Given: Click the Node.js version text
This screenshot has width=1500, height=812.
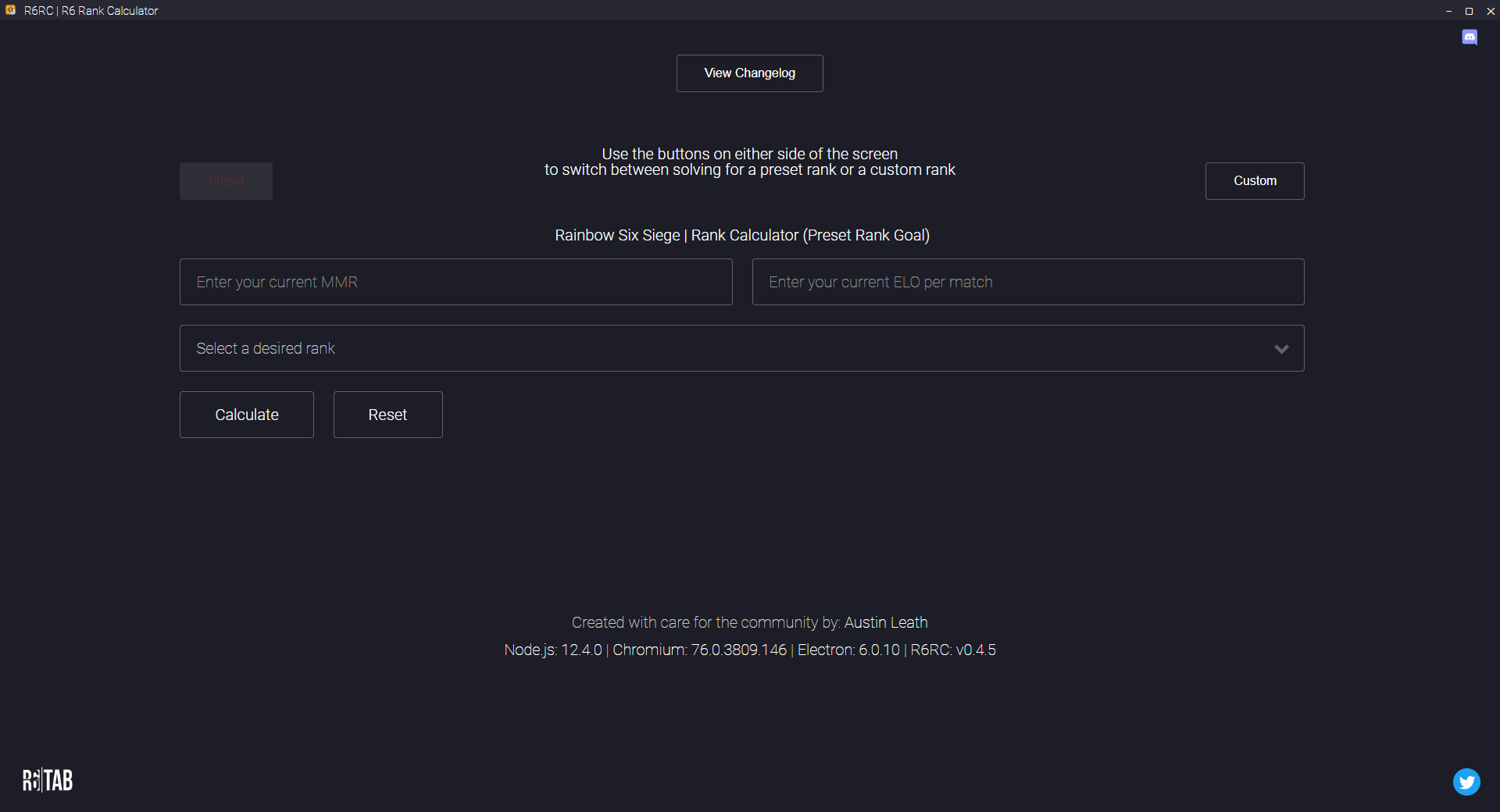Looking at the screenshot, I should 553,650.
